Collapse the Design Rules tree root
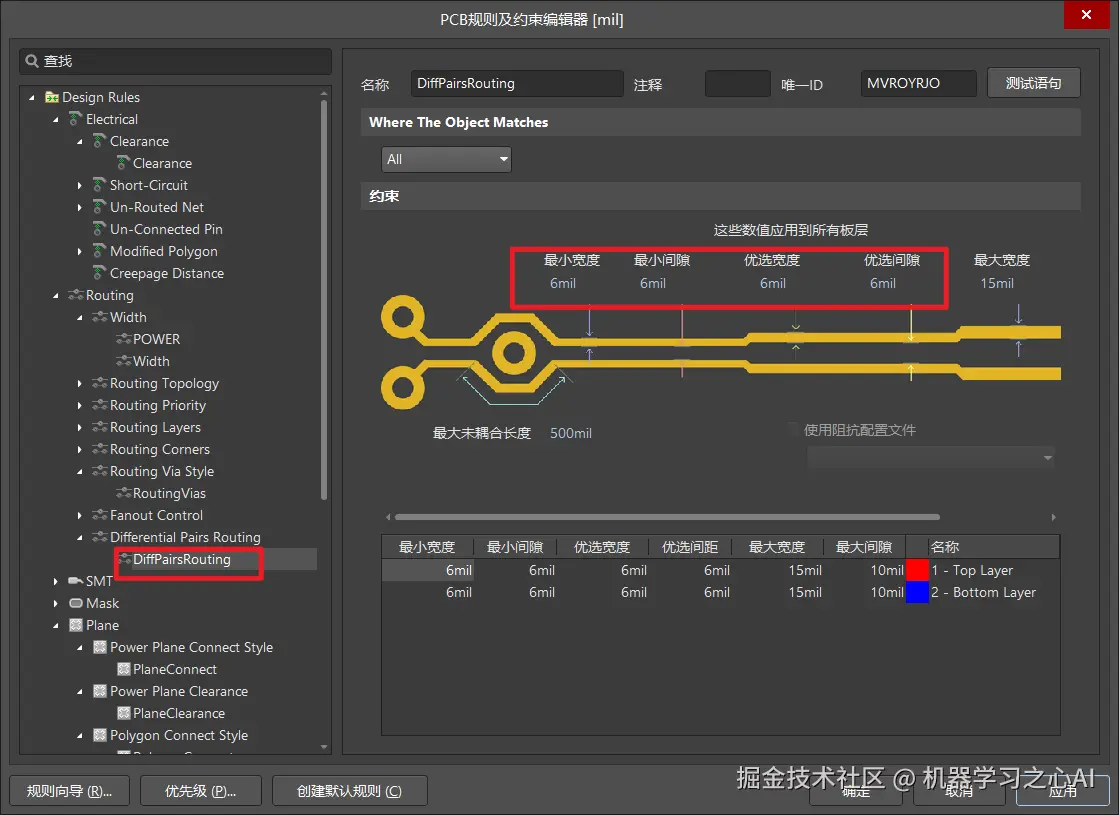This screenshot has width=1119, height=815. [31, 97]
